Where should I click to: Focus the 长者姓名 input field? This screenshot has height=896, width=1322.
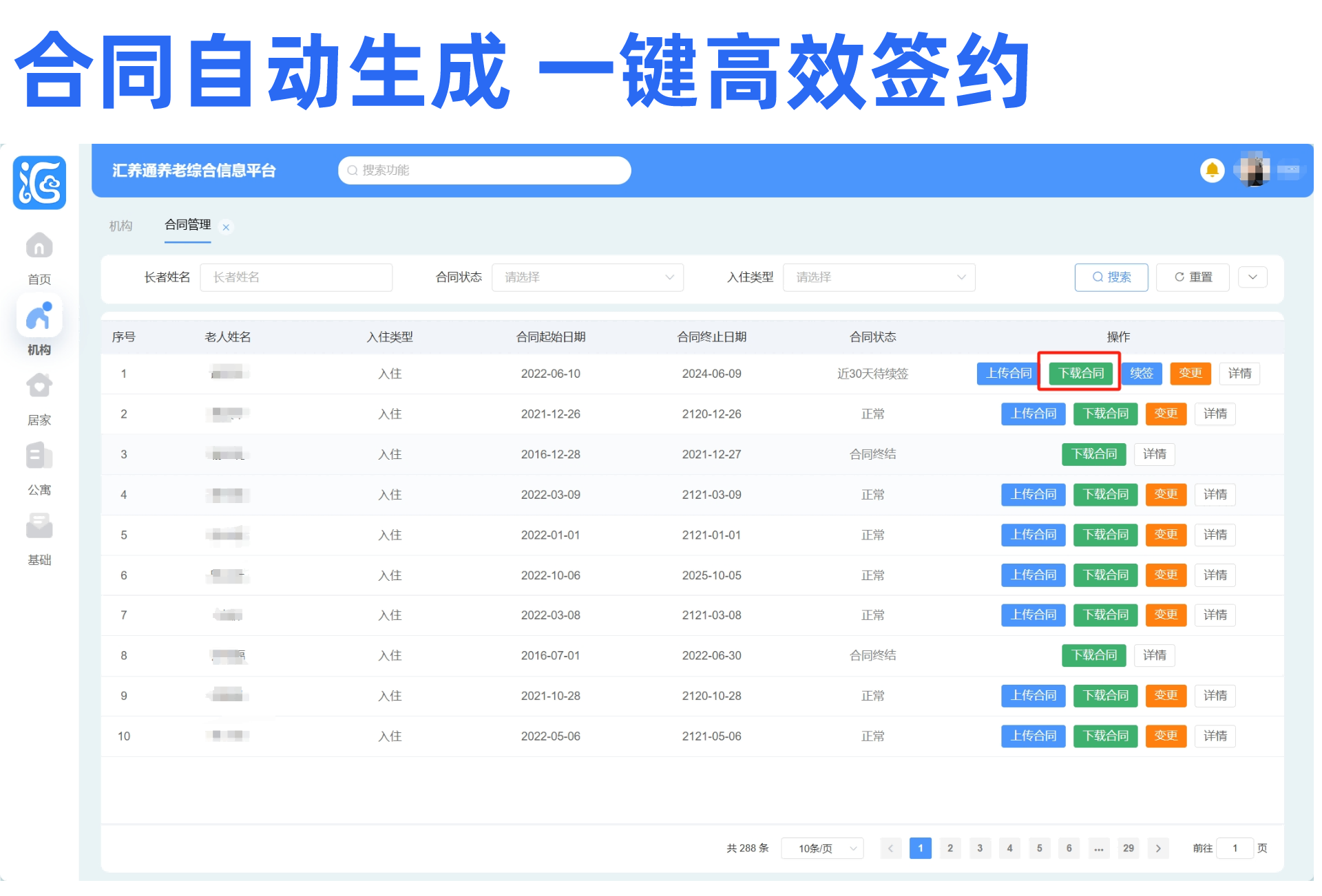click(296, 277)
